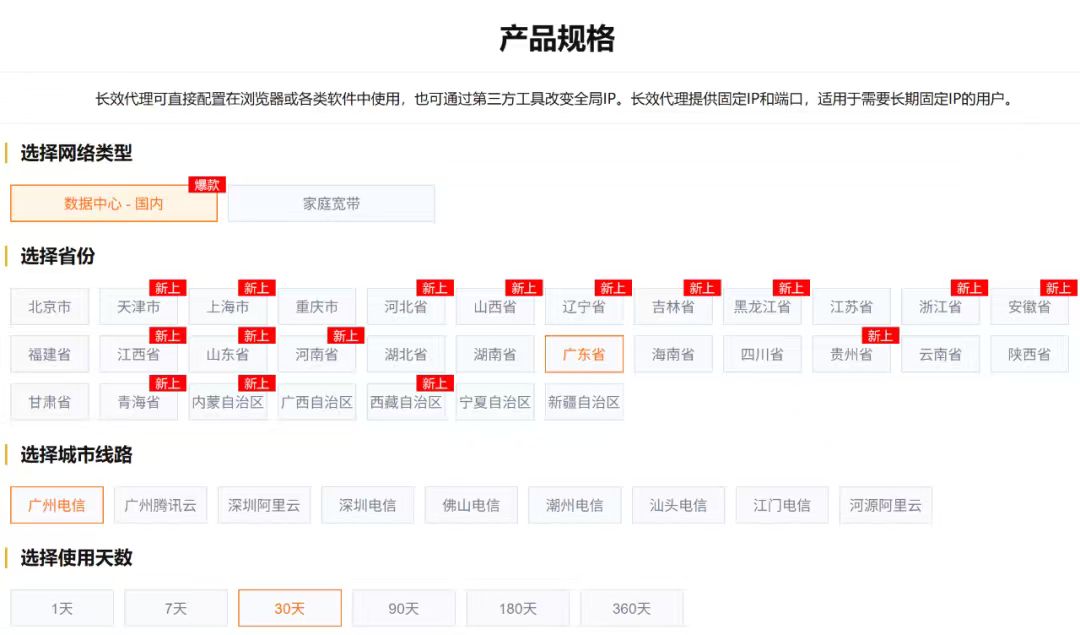Click the 爆款 badge above 数据中心
This screenshot has height=635, width=1080.
[207, 184]
